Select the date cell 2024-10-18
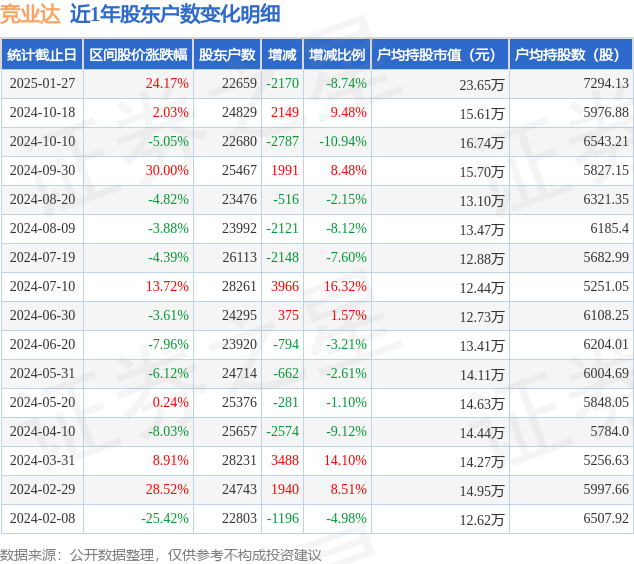634x564 pixels. click(x=42, y=112)
